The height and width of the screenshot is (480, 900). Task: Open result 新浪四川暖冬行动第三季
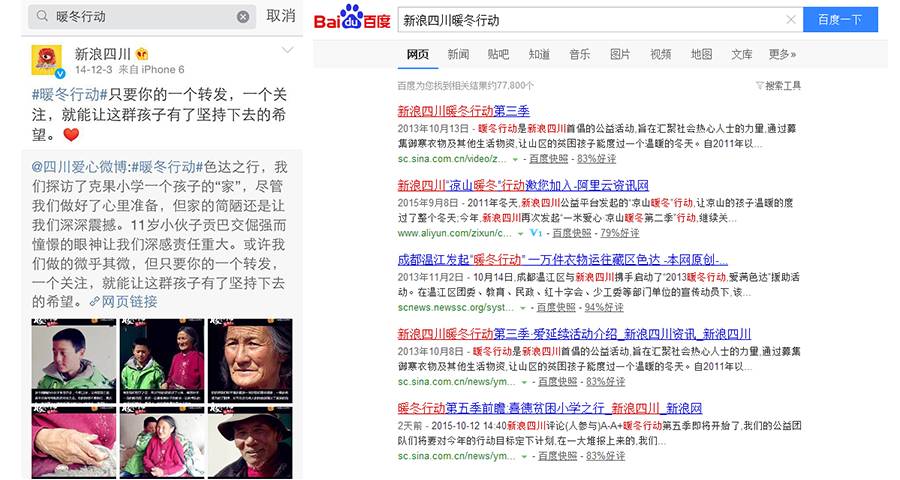coord(463,111)
